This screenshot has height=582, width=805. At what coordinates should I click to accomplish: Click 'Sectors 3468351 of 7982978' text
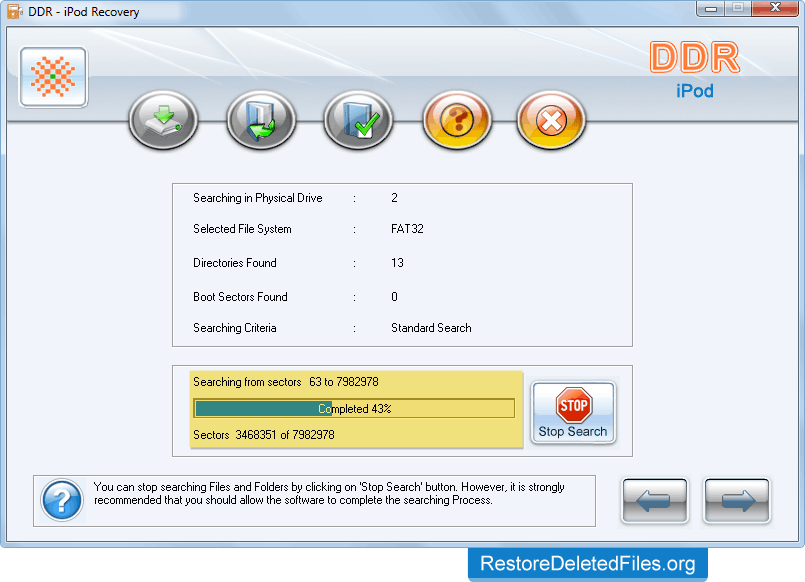264,435
